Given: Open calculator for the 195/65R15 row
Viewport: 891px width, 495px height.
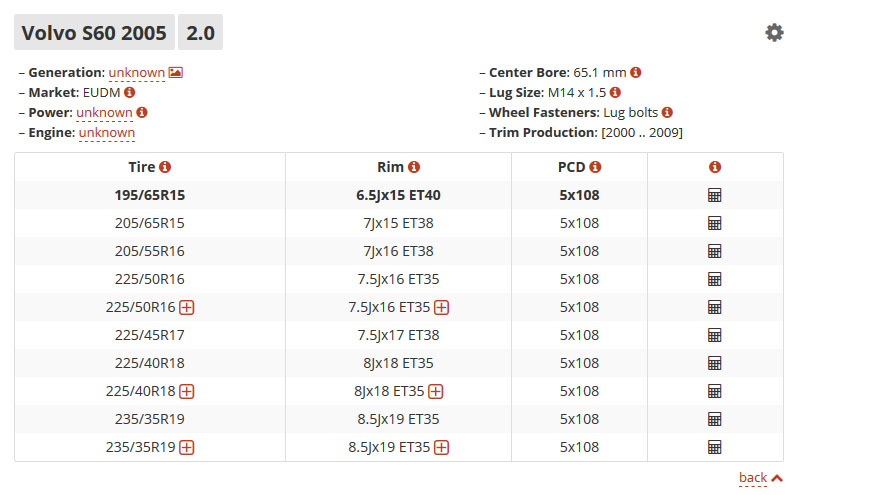Looking at the screenshot, I should (714, 195).
